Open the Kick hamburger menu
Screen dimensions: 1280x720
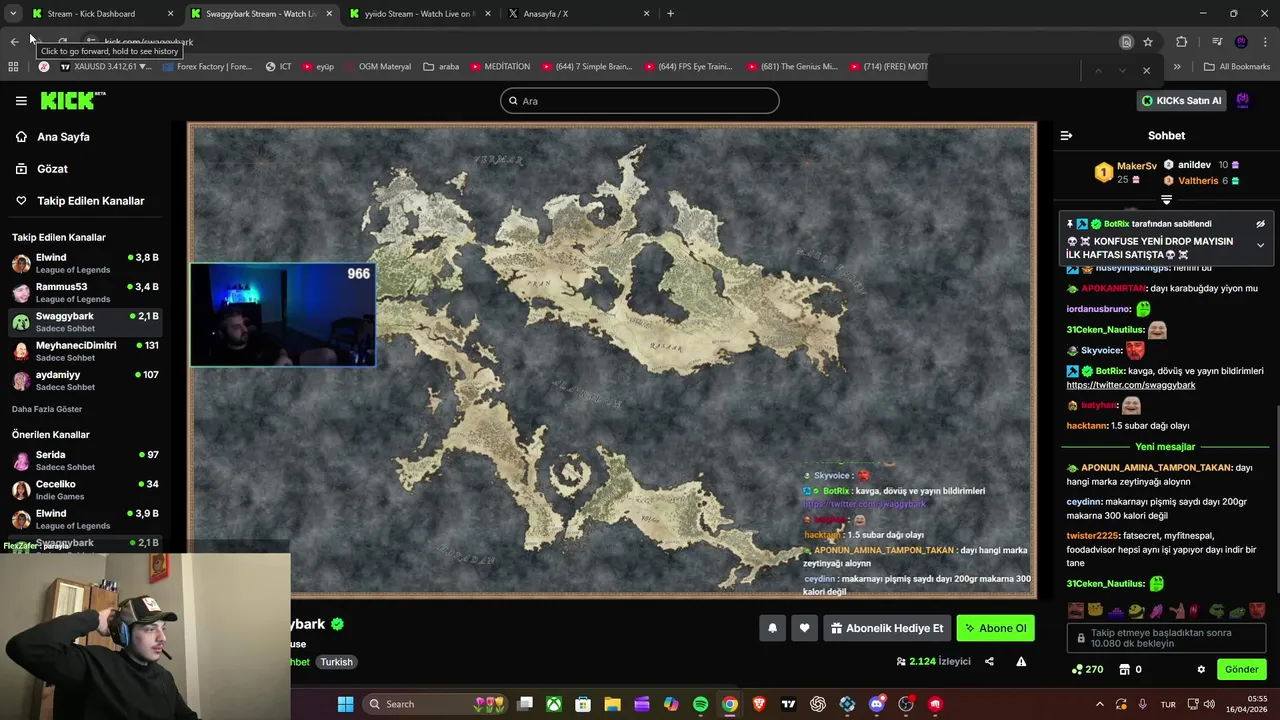click(21, 101)
